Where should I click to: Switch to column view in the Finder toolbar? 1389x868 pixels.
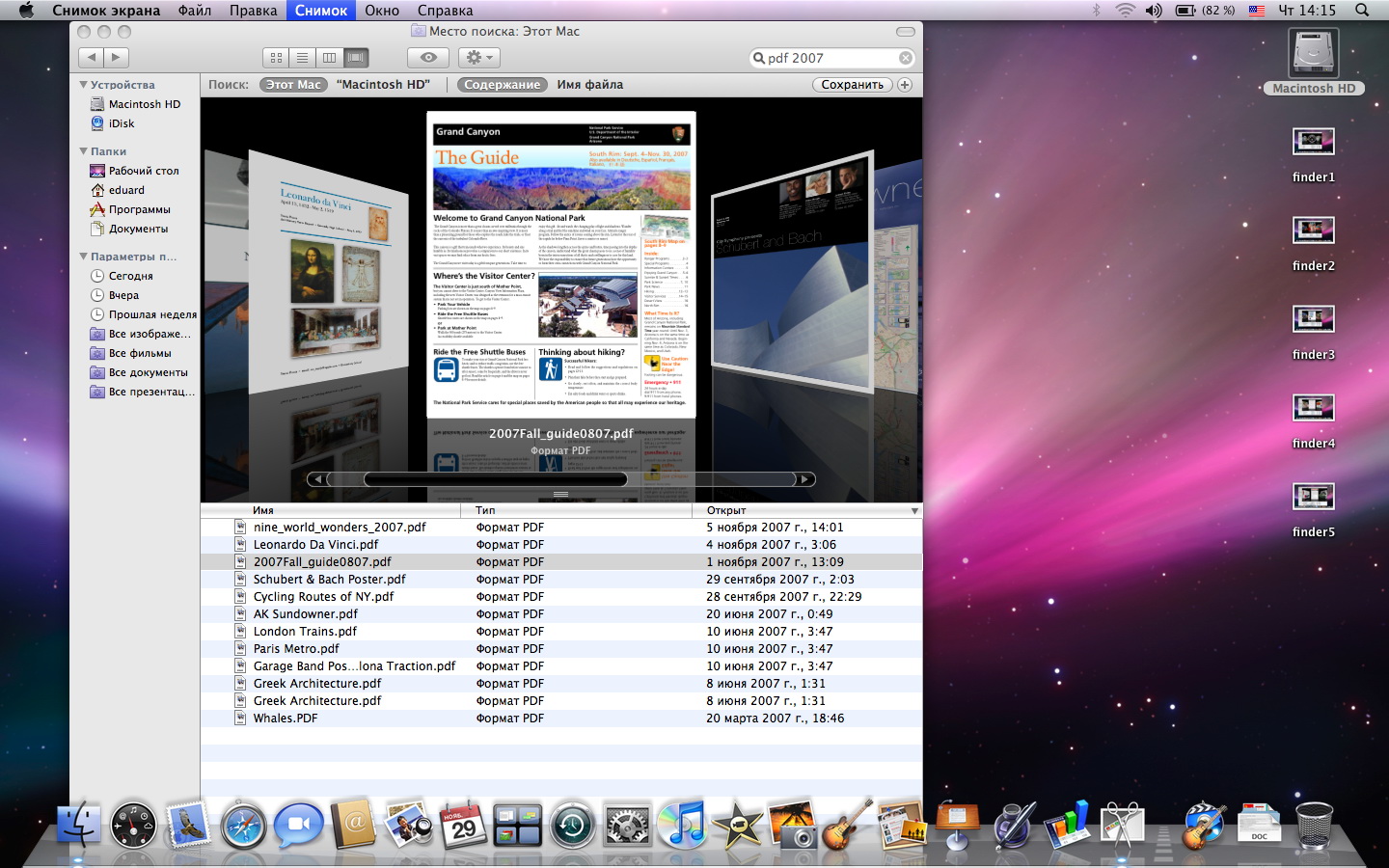click(329, 58)
